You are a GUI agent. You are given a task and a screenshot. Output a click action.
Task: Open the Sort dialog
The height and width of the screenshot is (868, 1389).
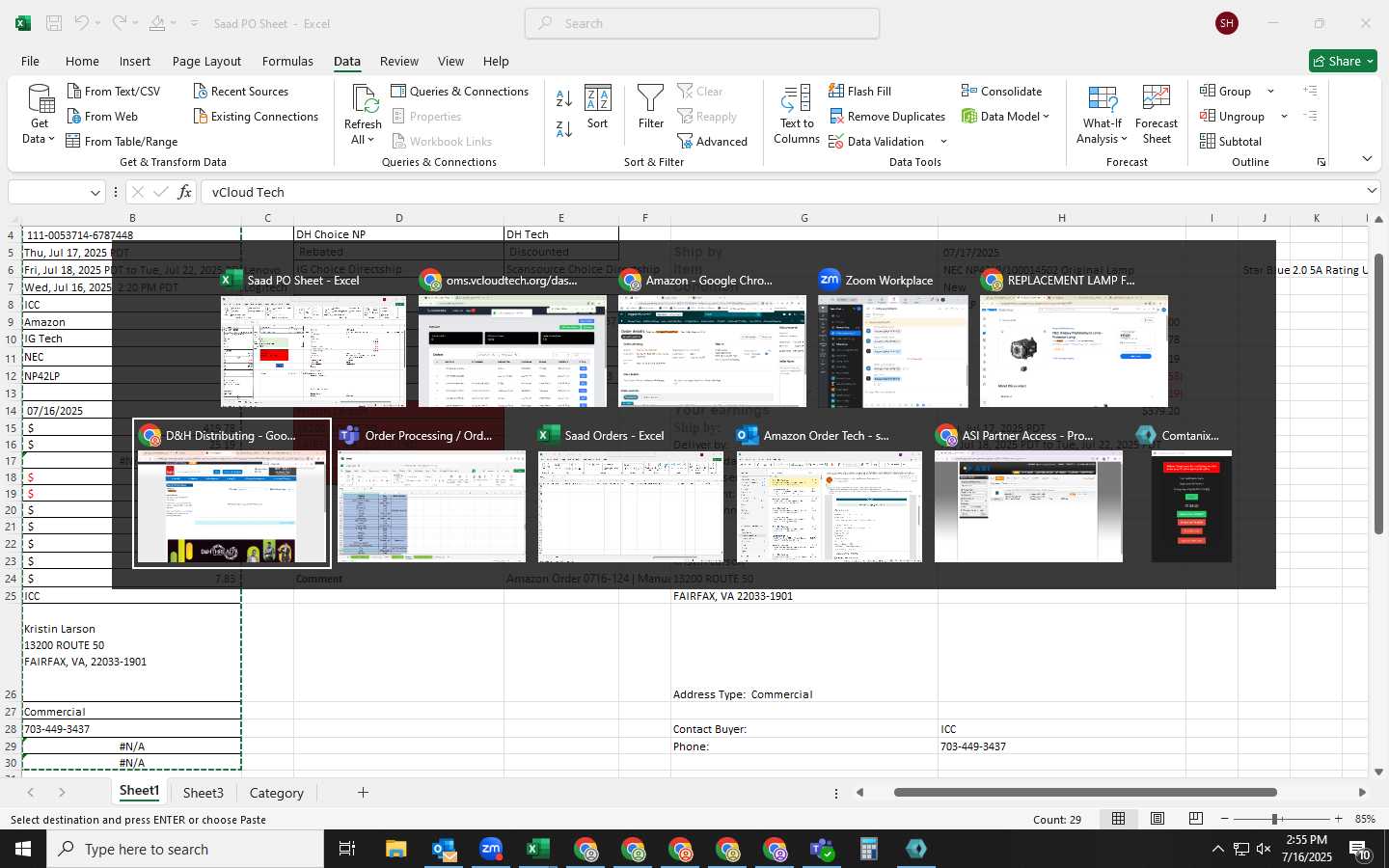(x=598, y=107)
